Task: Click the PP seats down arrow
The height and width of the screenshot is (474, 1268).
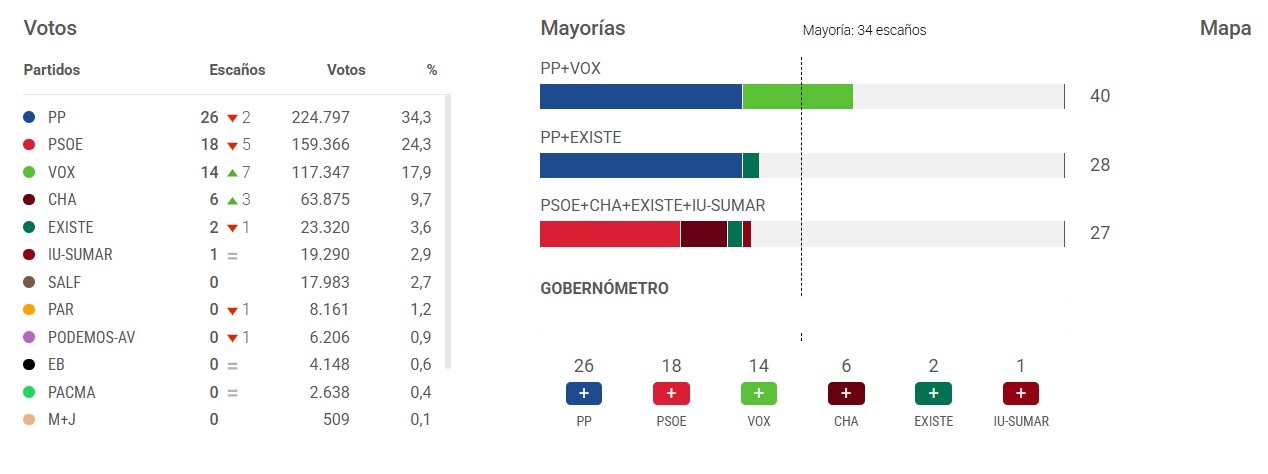Action: 232,118
